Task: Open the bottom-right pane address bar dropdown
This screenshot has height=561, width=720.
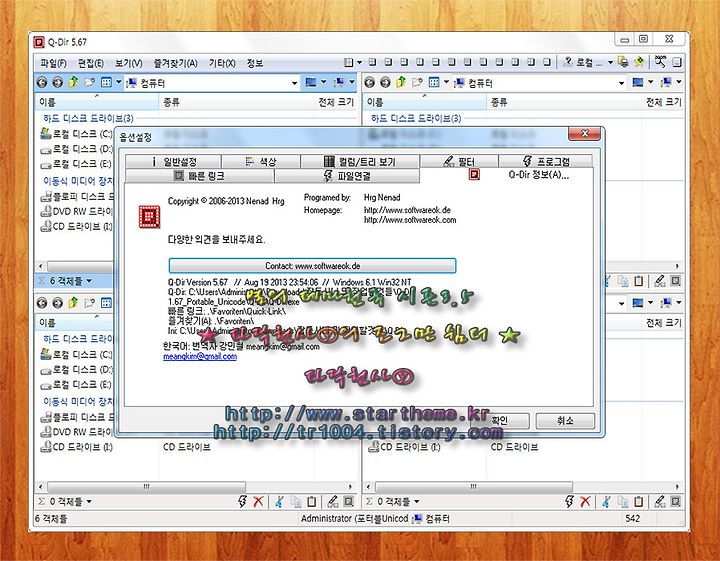Action: (x=622, y=303)
